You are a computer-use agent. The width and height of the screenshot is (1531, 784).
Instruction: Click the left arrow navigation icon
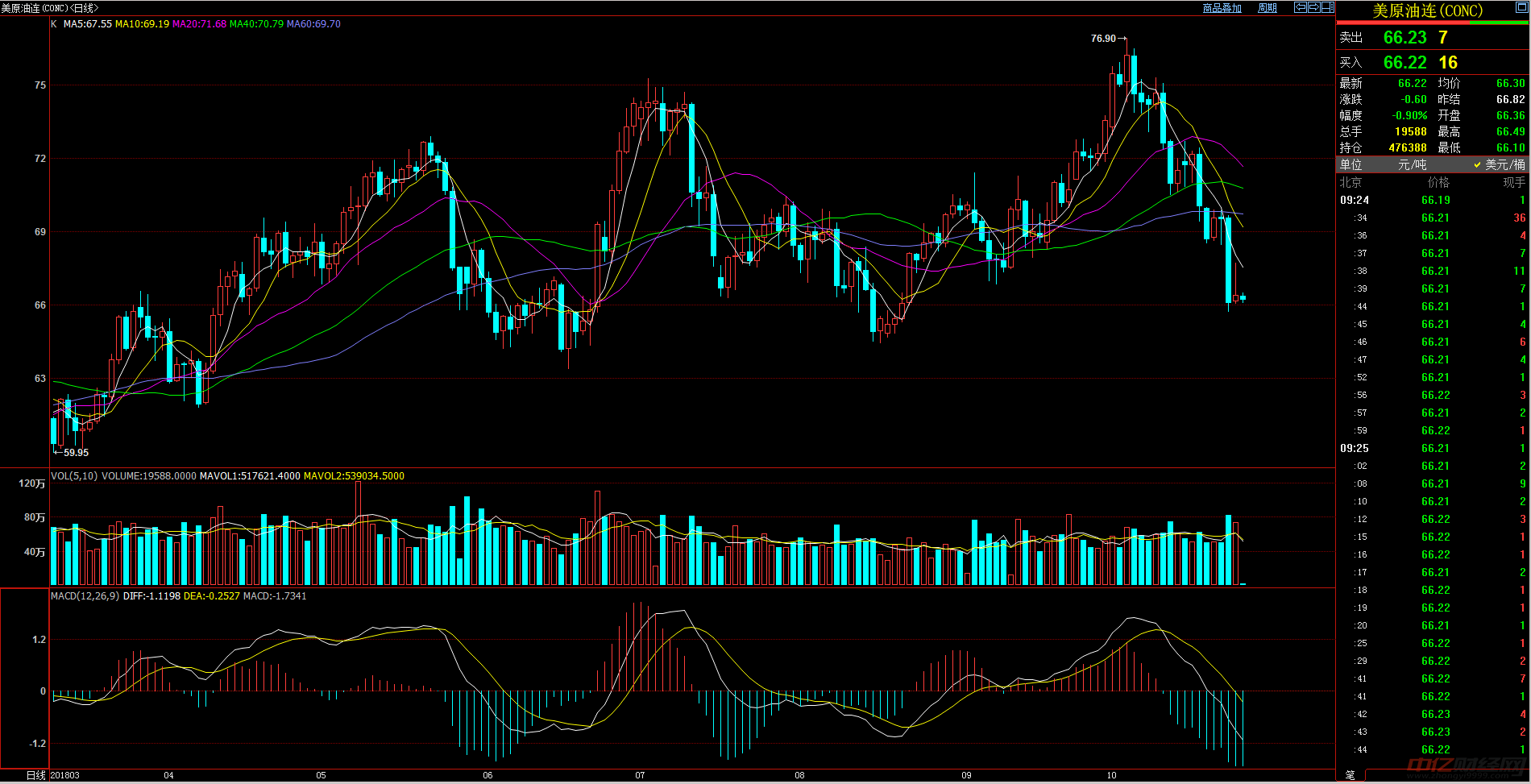pyautogui.click(x=1300, y=7)
